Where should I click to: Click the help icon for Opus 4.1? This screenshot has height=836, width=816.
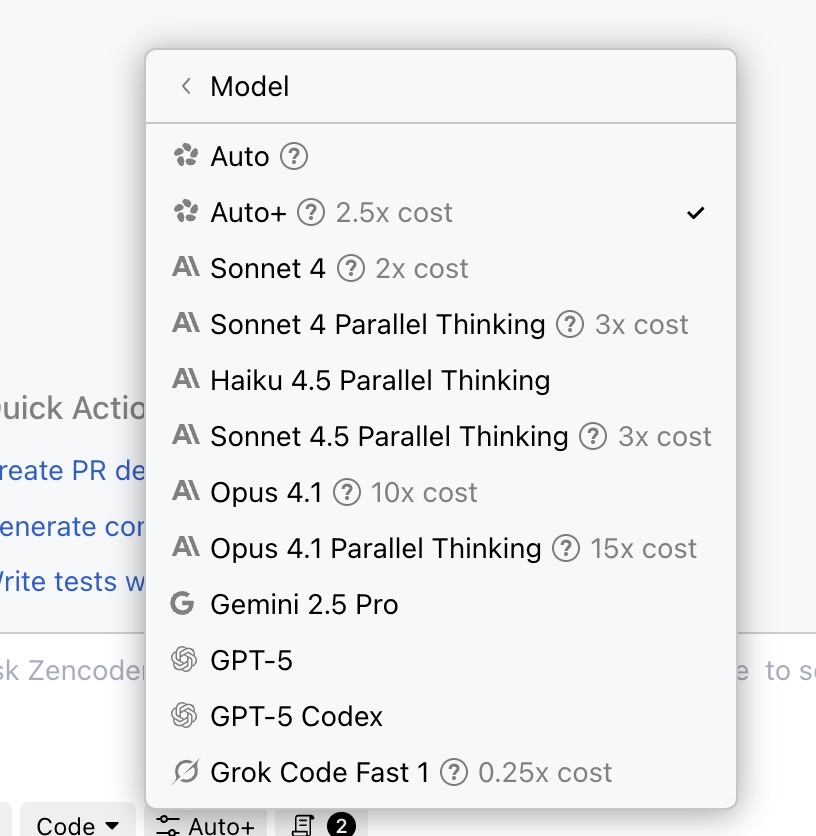347,493
